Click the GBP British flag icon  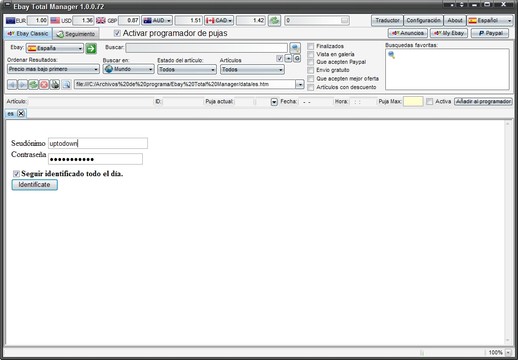click(101, 21)
